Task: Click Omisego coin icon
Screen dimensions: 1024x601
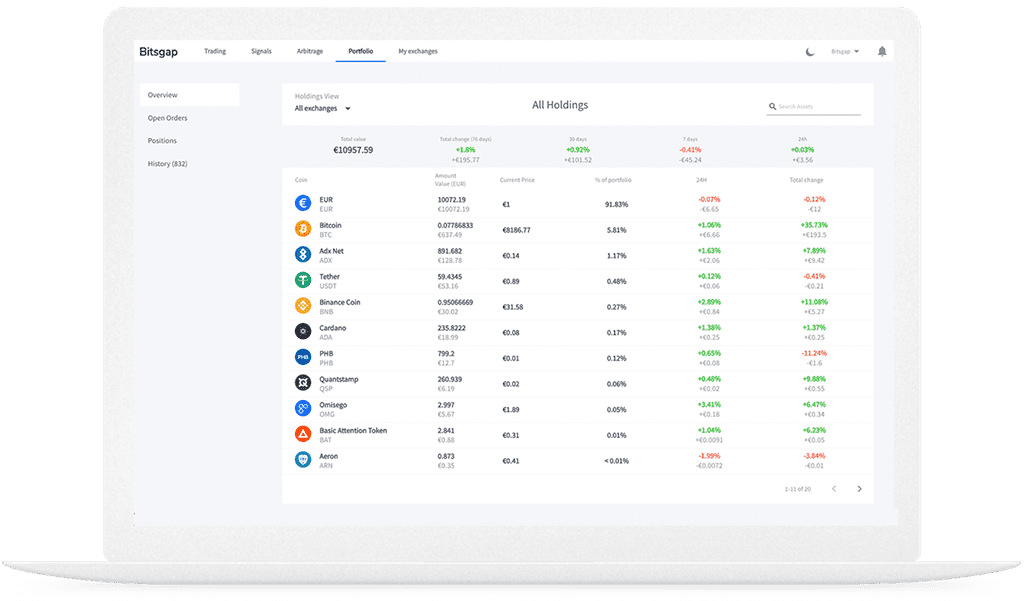Action: coord(303,408)
